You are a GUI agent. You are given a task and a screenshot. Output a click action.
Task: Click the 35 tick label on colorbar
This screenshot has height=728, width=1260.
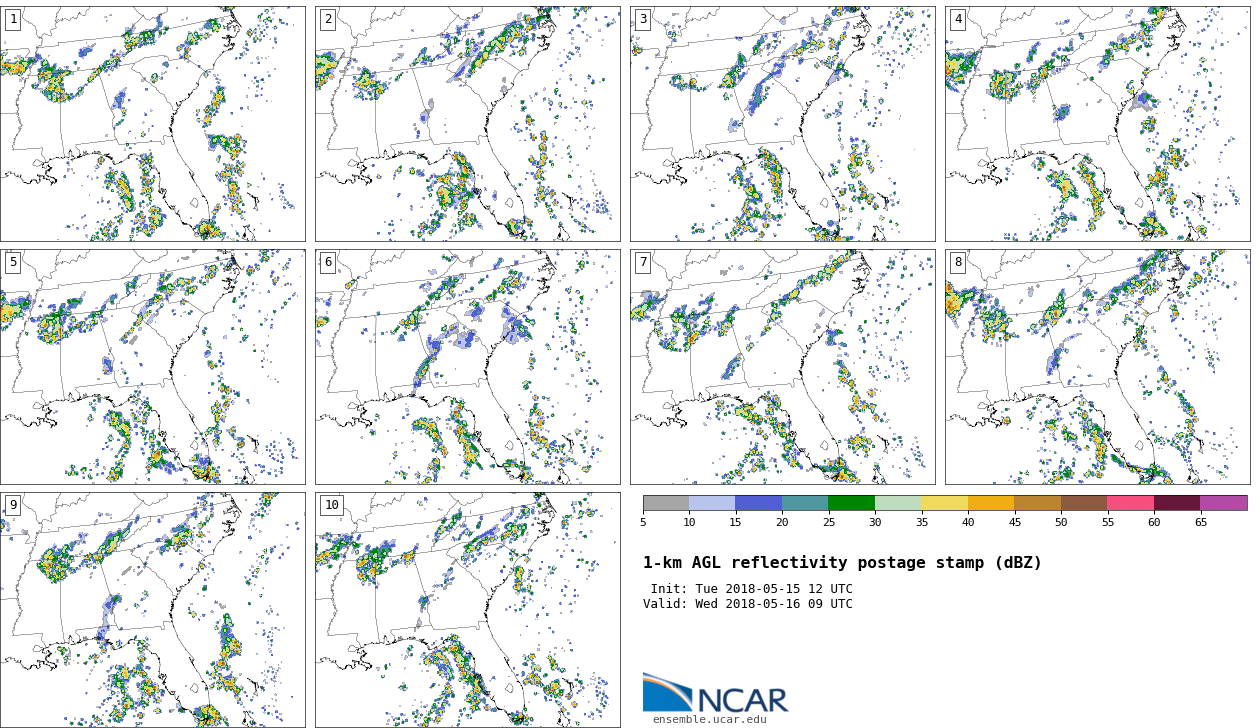921,522
